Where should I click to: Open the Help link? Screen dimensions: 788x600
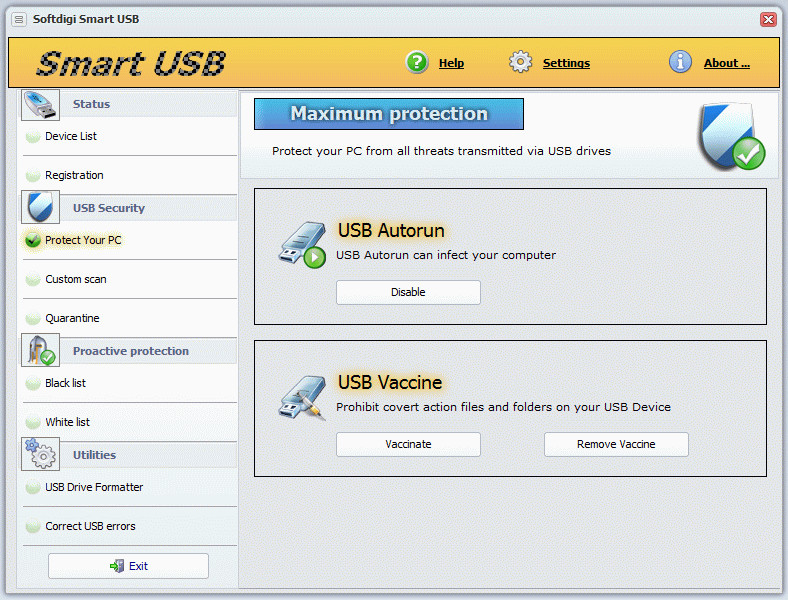pos(451,63)
